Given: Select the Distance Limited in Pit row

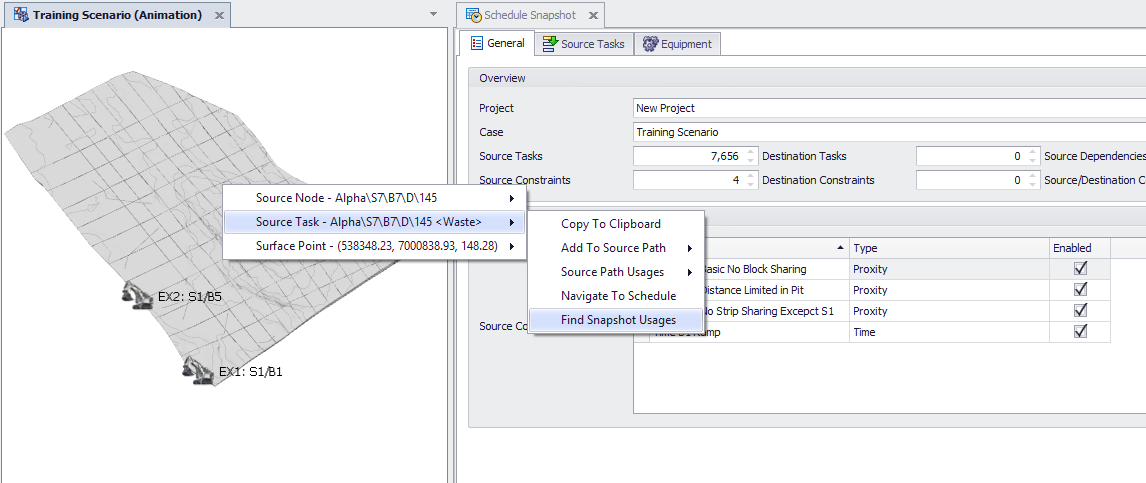Looking at the screenshot, I should [871, 290].
